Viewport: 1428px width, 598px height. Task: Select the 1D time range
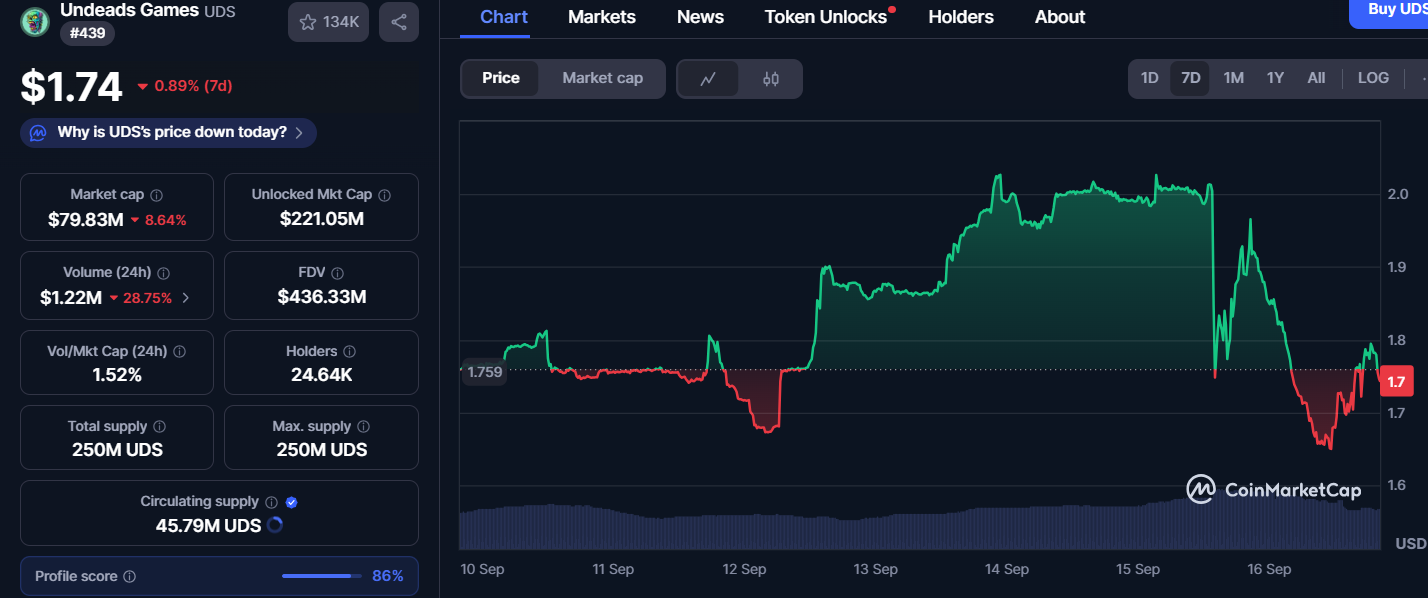1150,78
